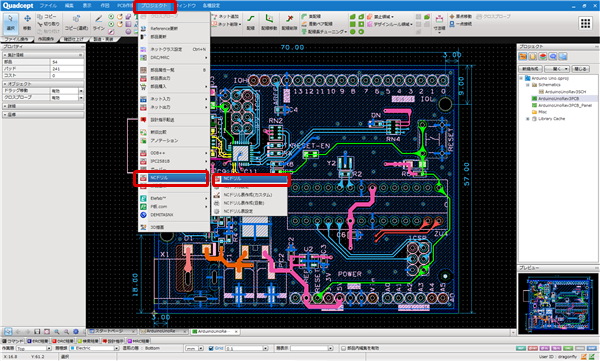
Task: Open the grid apps button at ribbon right
Action: click(585, 23)
